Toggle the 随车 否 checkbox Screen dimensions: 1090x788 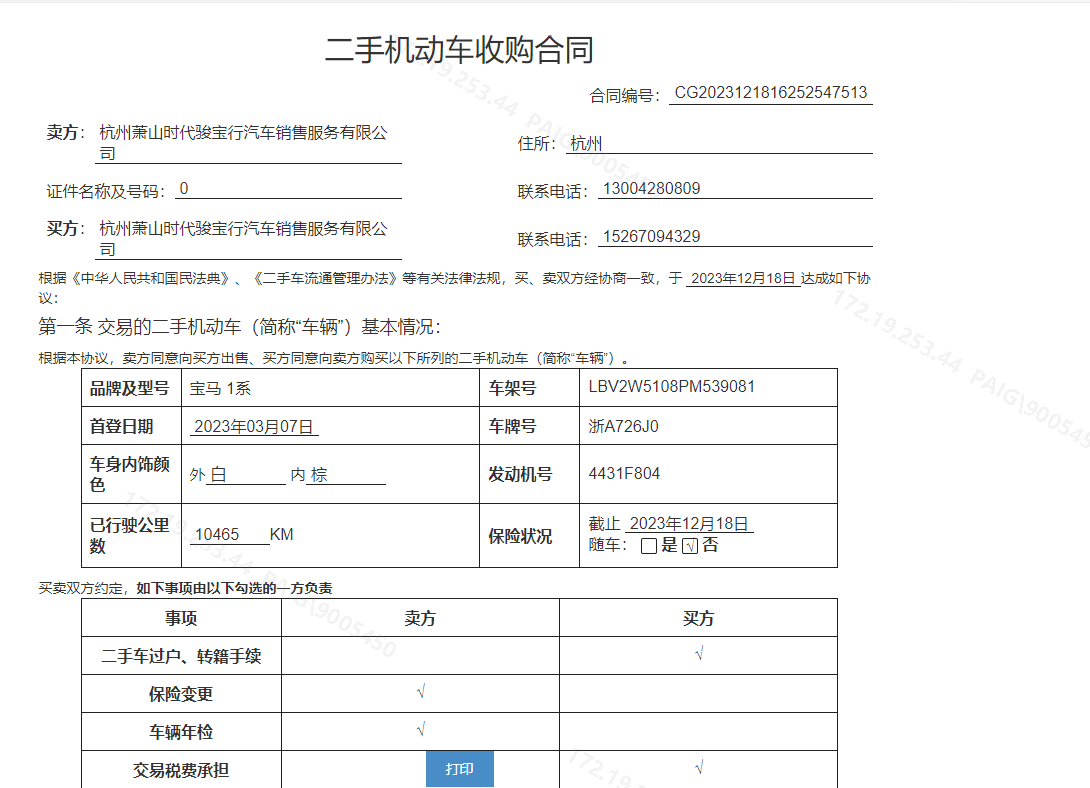pyautogui.click(x=690, y=545)
